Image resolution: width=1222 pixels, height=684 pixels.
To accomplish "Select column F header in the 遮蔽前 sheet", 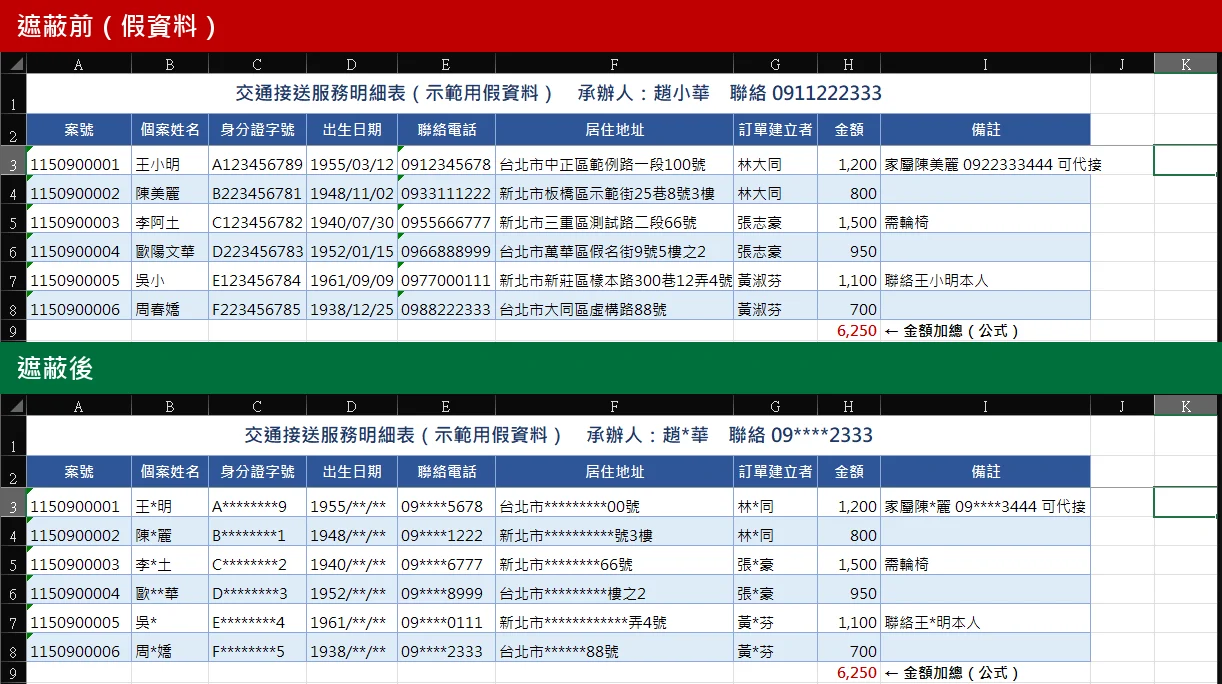I will 614,64.
